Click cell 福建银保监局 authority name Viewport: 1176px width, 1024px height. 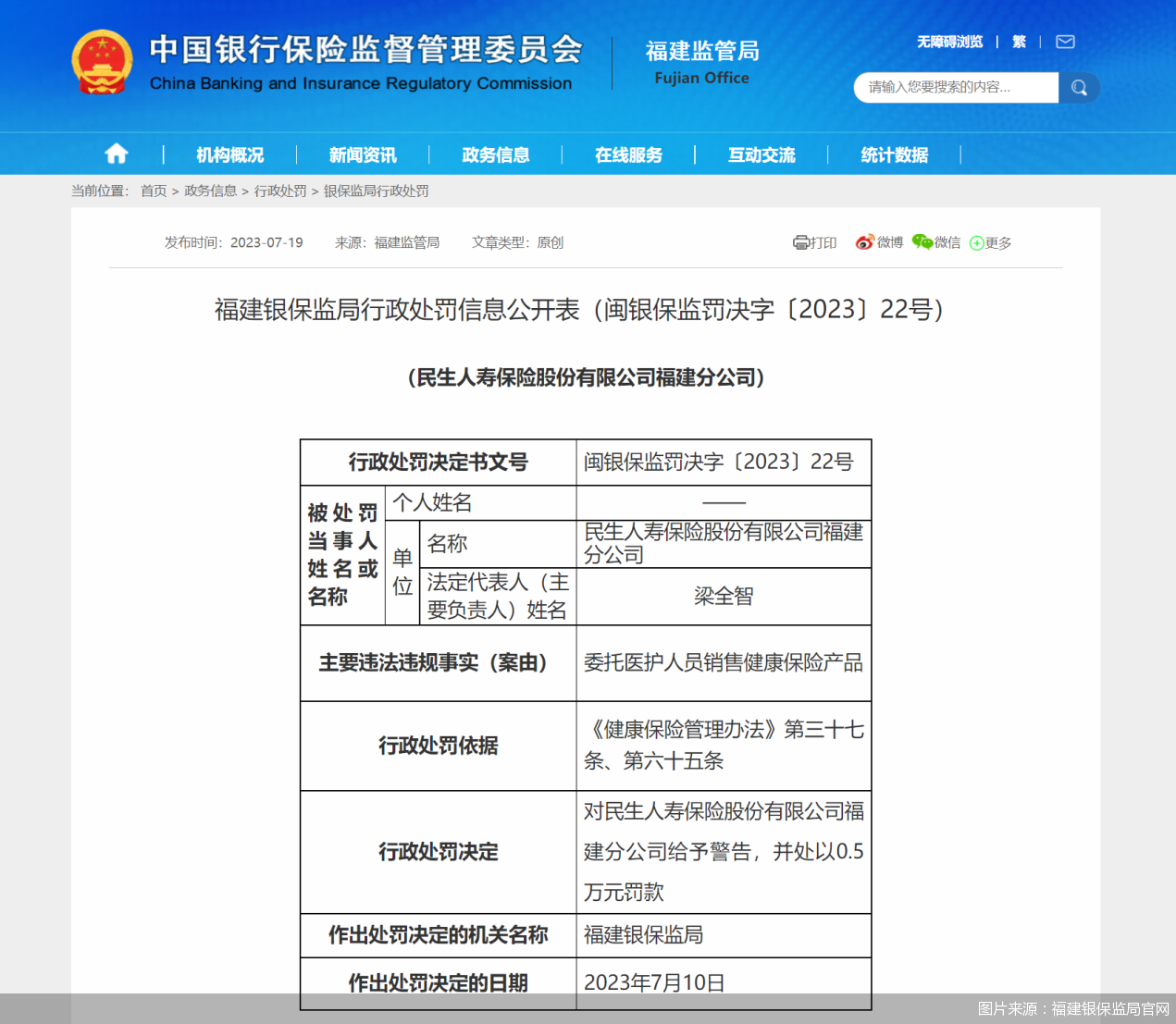pyautogui.click(x=724, y=935)
